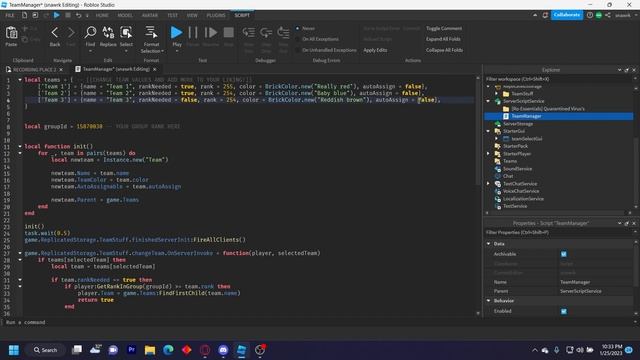Click Expand All Folds
This screenshot has height=360, width=640.
(x=443, y=39)
